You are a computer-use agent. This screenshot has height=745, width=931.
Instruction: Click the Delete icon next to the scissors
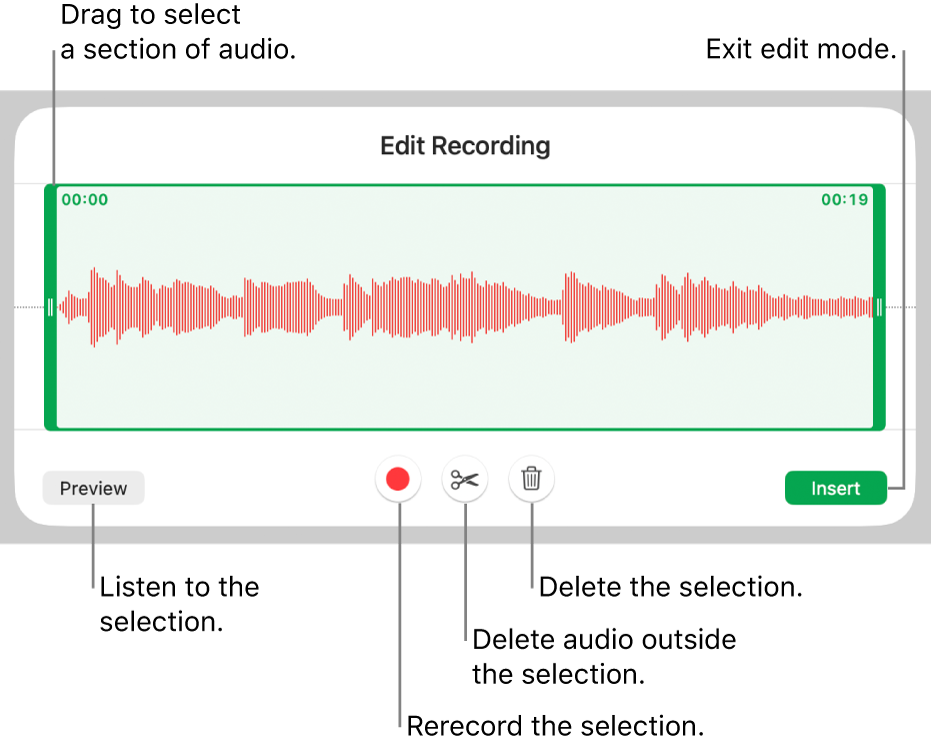pyautogui.click(x=531, y=479)
